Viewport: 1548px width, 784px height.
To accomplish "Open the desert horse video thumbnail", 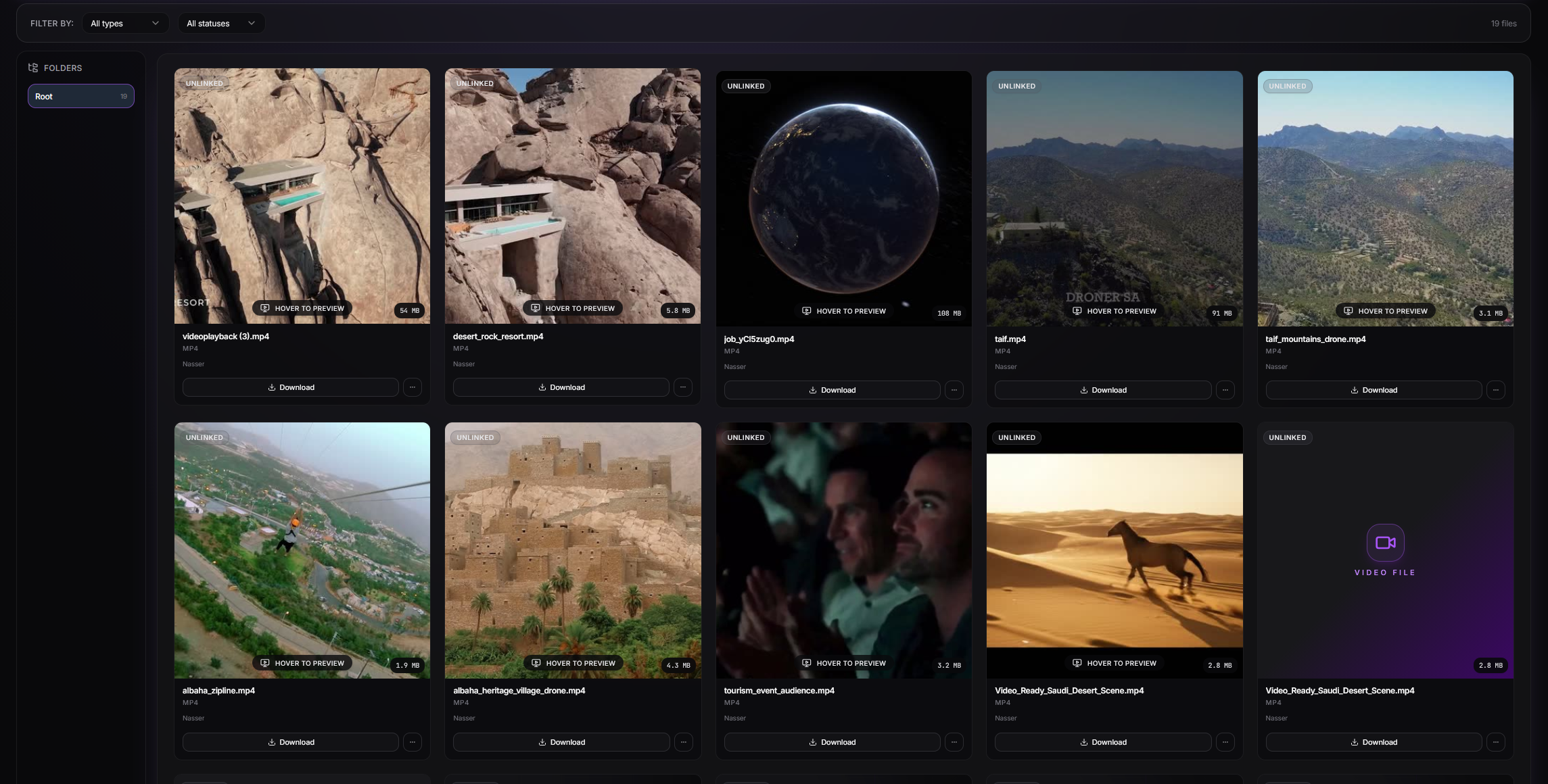I will [x=1115, y=550].
